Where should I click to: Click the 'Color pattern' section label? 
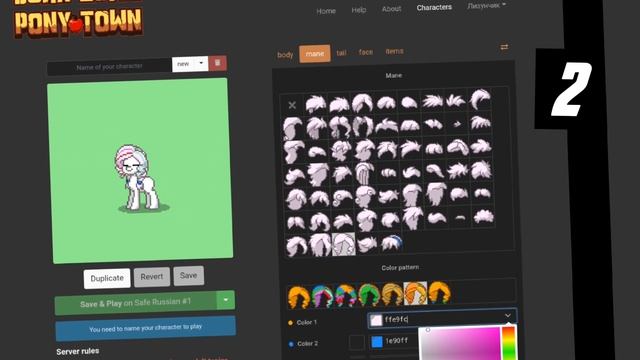click(400, 268)
